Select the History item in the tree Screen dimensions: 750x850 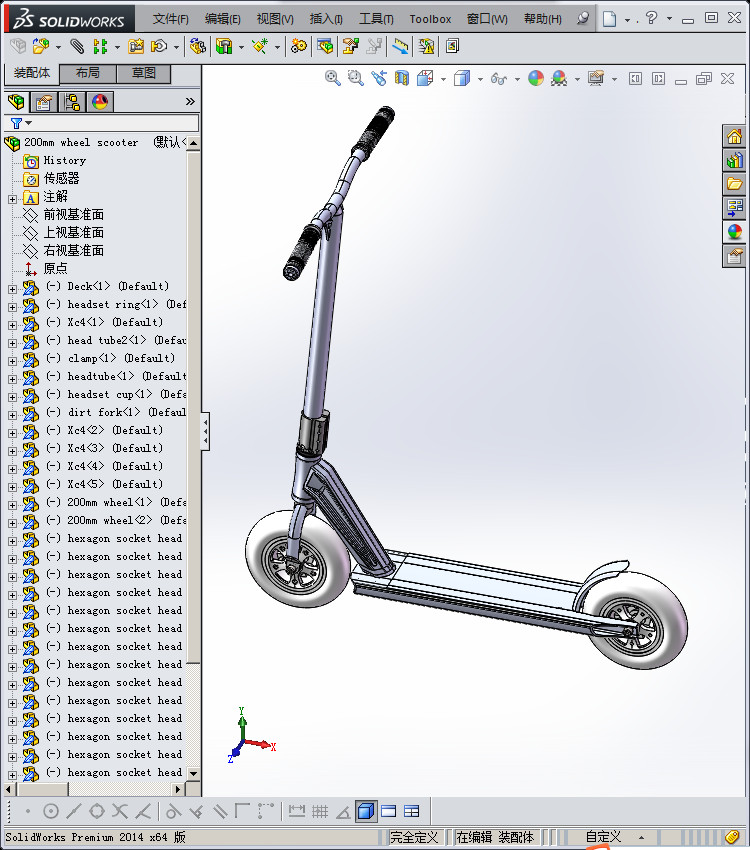[x=64, y=160]
